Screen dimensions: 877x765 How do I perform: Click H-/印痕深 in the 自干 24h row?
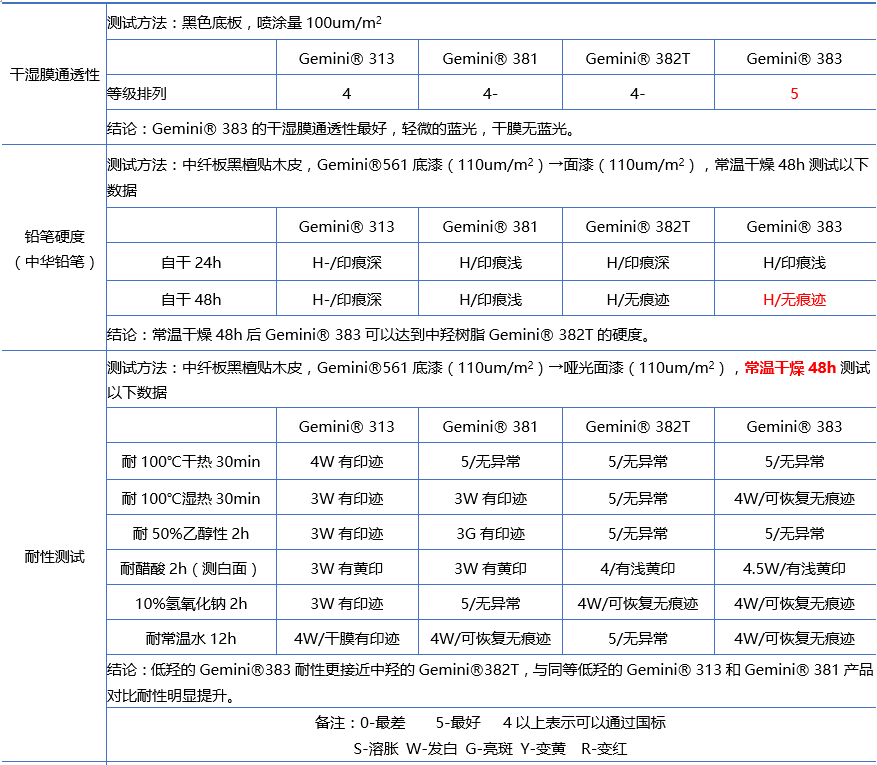[347, 262]
